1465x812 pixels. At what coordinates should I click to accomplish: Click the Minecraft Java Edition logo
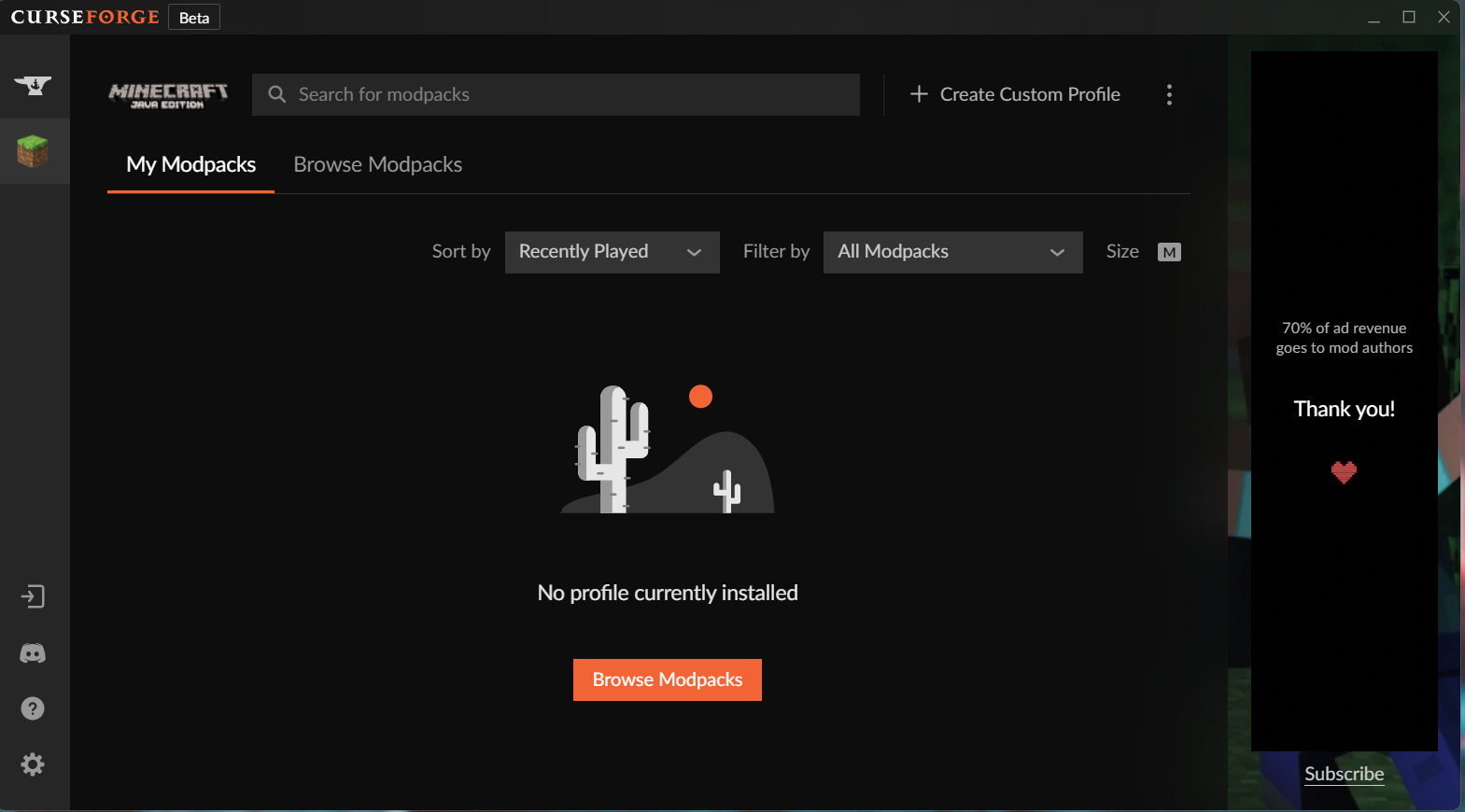tap(168, 95)
